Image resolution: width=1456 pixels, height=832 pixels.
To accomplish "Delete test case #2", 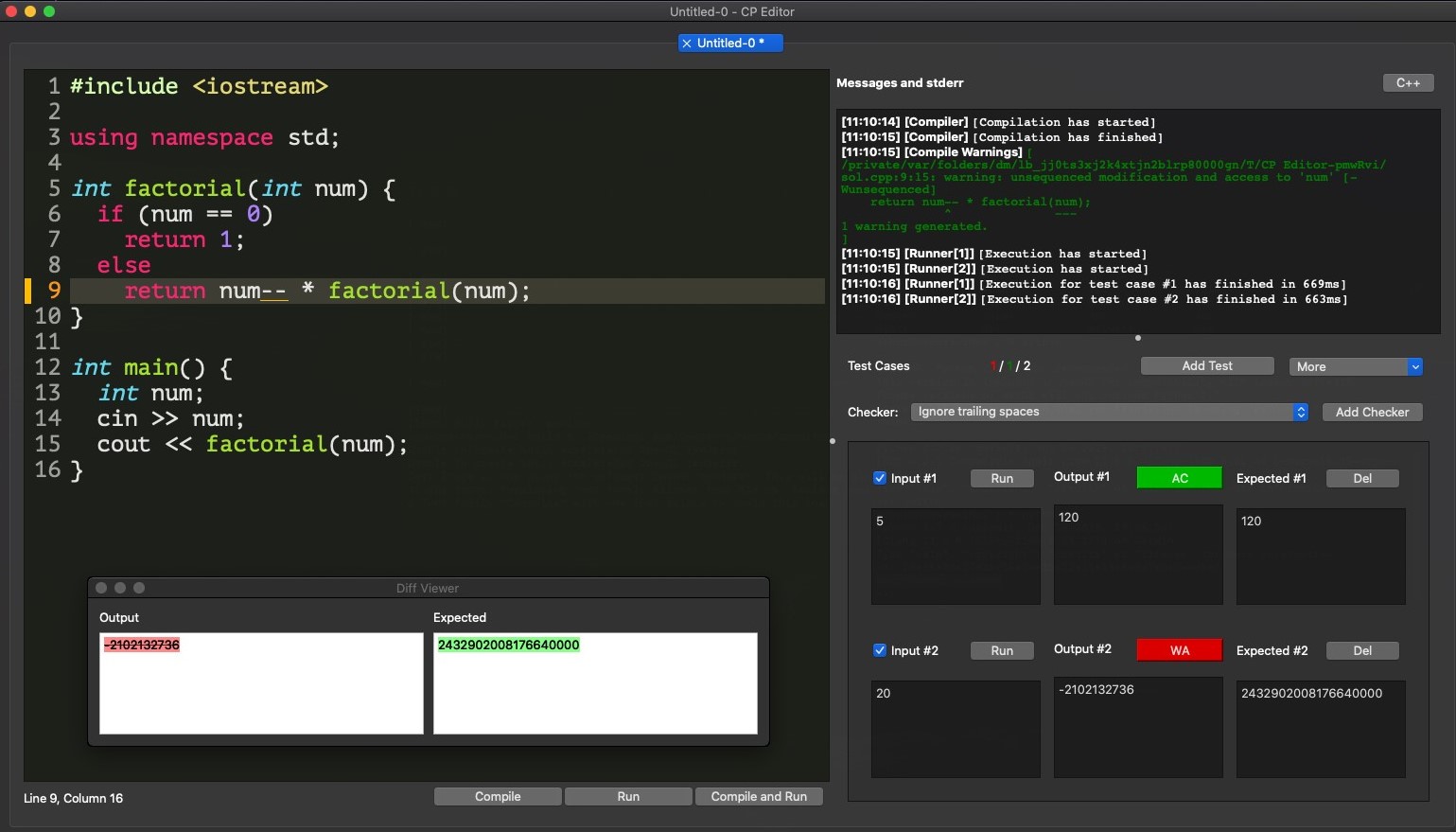I will 1362,651.
